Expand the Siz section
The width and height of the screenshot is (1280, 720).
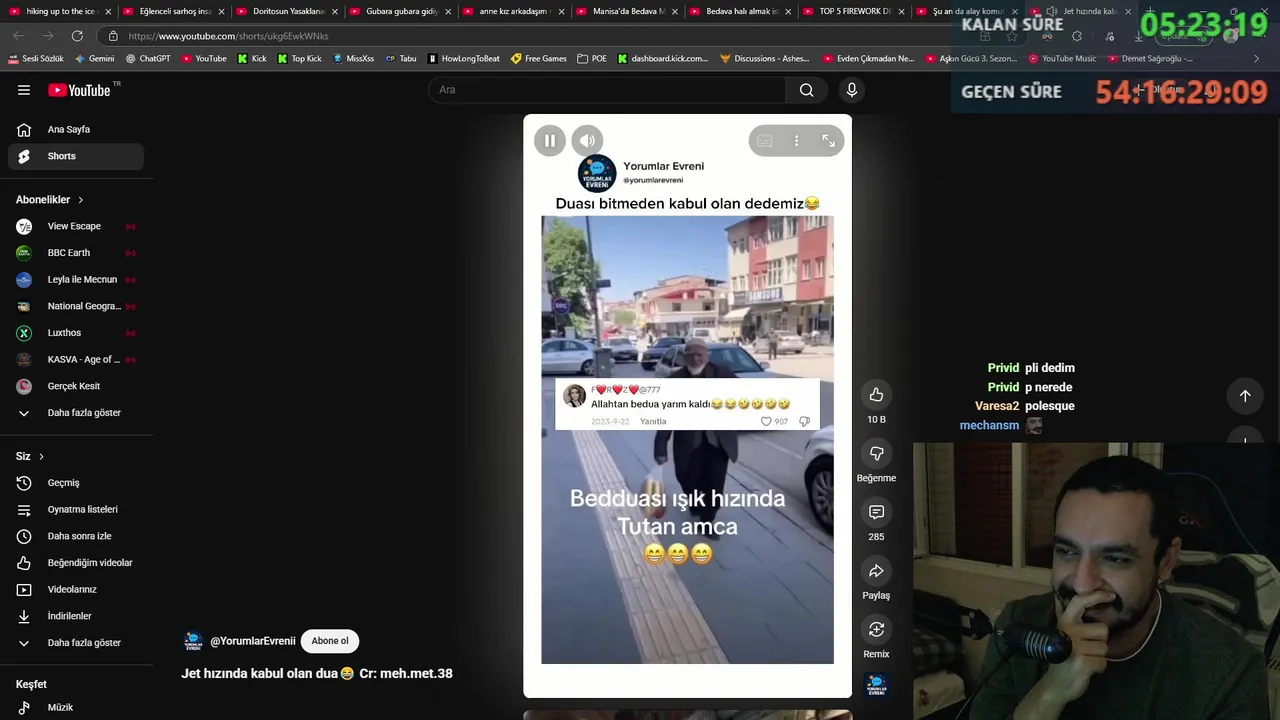[30, 456]
